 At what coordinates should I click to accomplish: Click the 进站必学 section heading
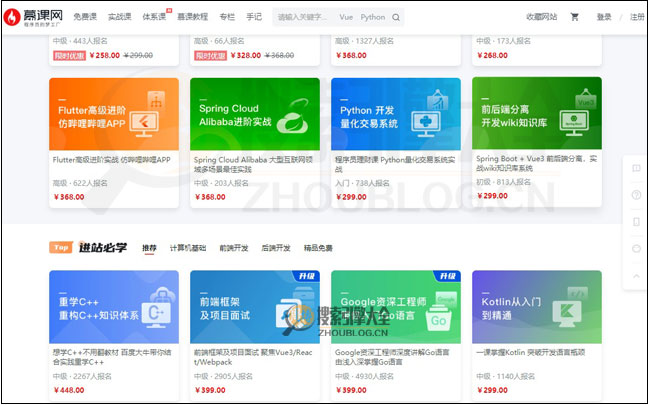pos(103,247)
